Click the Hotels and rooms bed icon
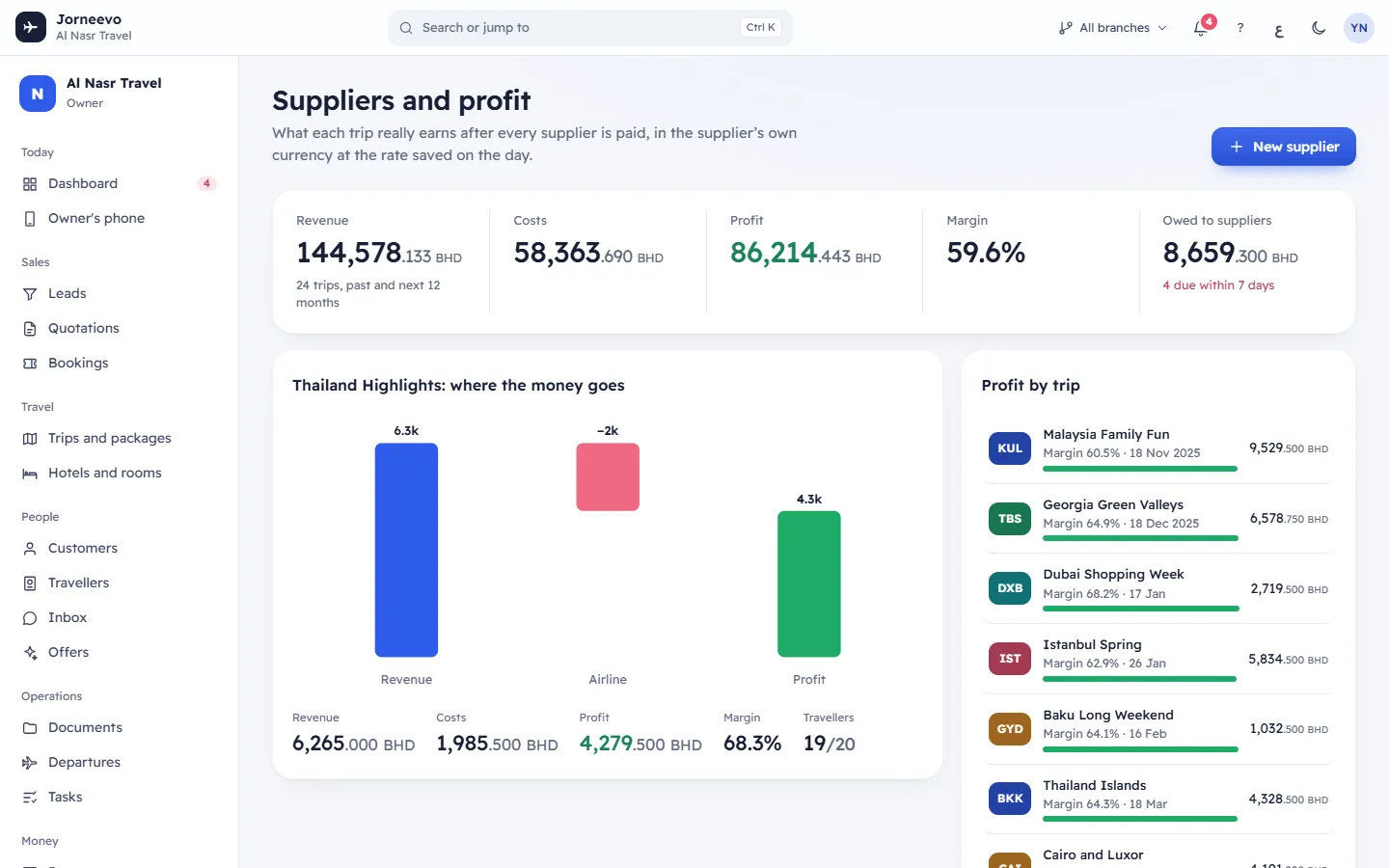The image size is (1389, 868). tap(30, 474)
